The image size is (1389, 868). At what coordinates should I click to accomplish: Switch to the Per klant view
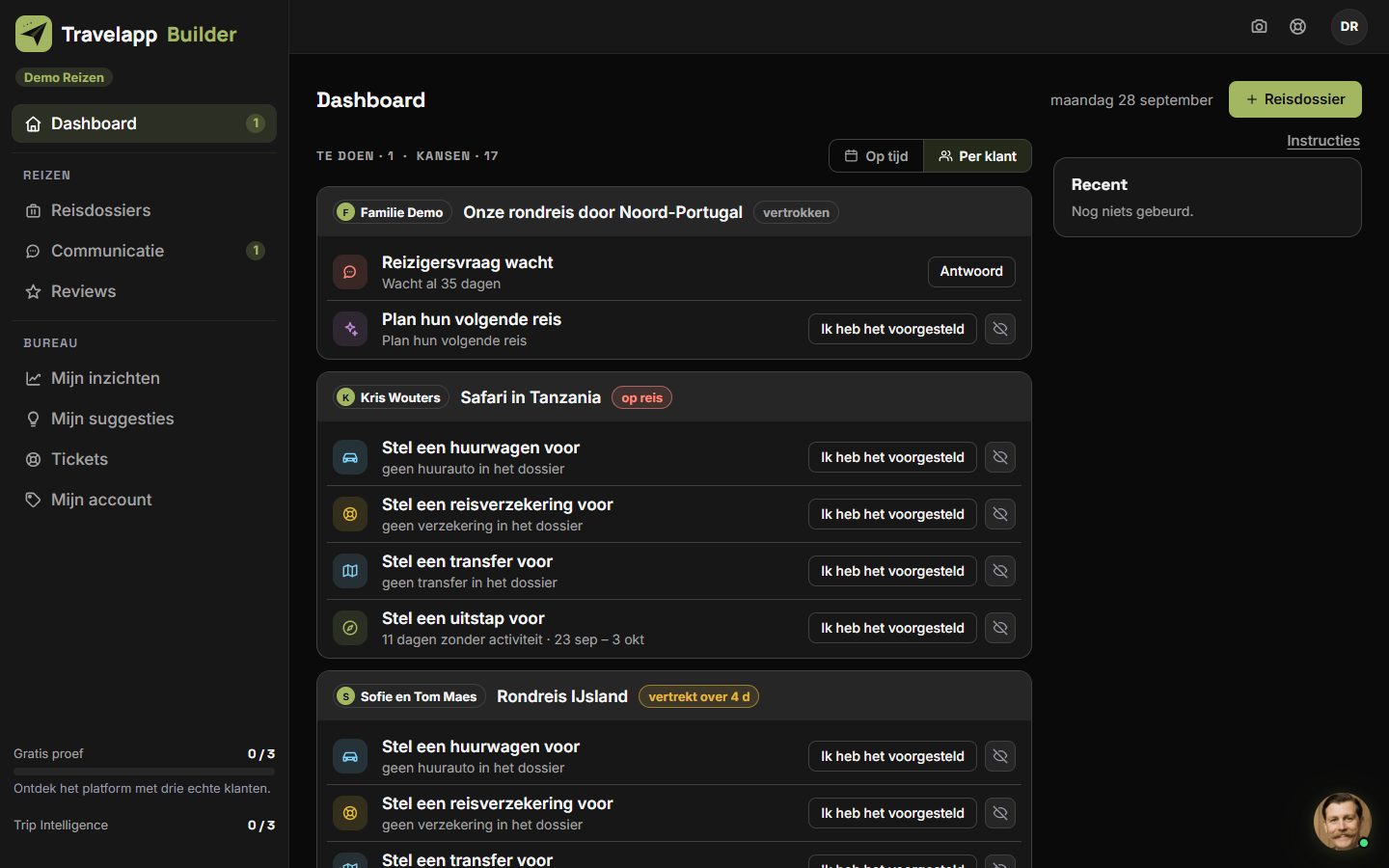pyautogui.click(x=977, y=156)
